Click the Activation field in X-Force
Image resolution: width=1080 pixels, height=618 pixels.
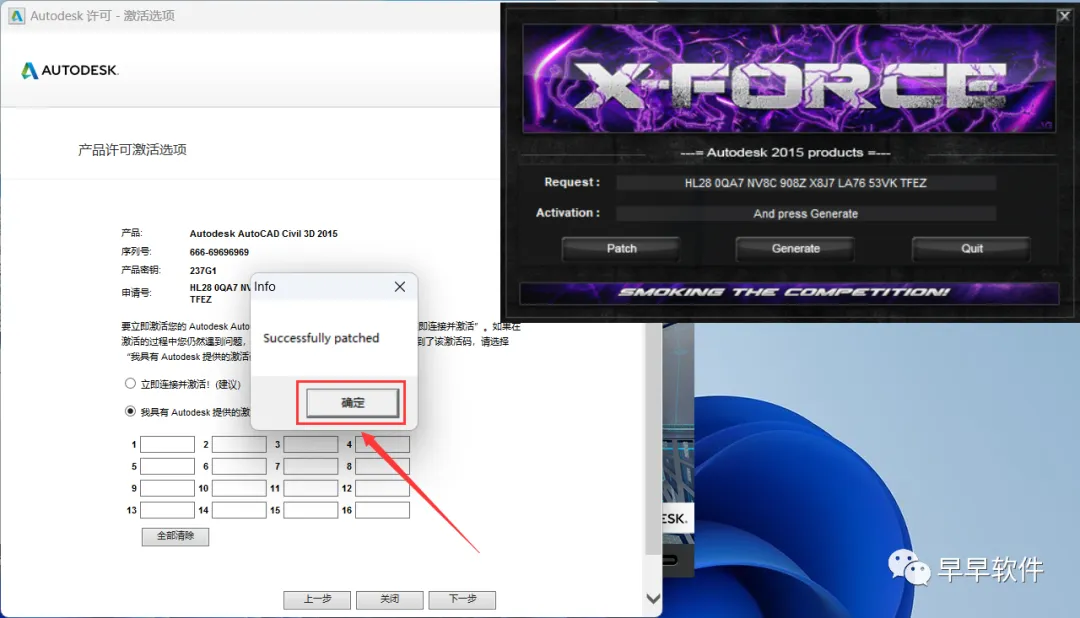point(806,214)
